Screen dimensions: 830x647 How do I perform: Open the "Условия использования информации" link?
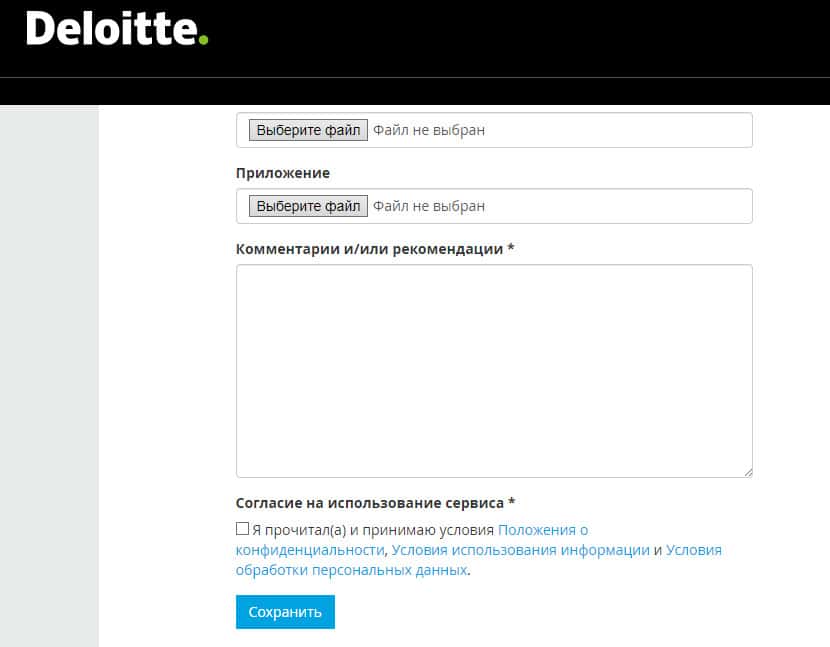point(520,550)
